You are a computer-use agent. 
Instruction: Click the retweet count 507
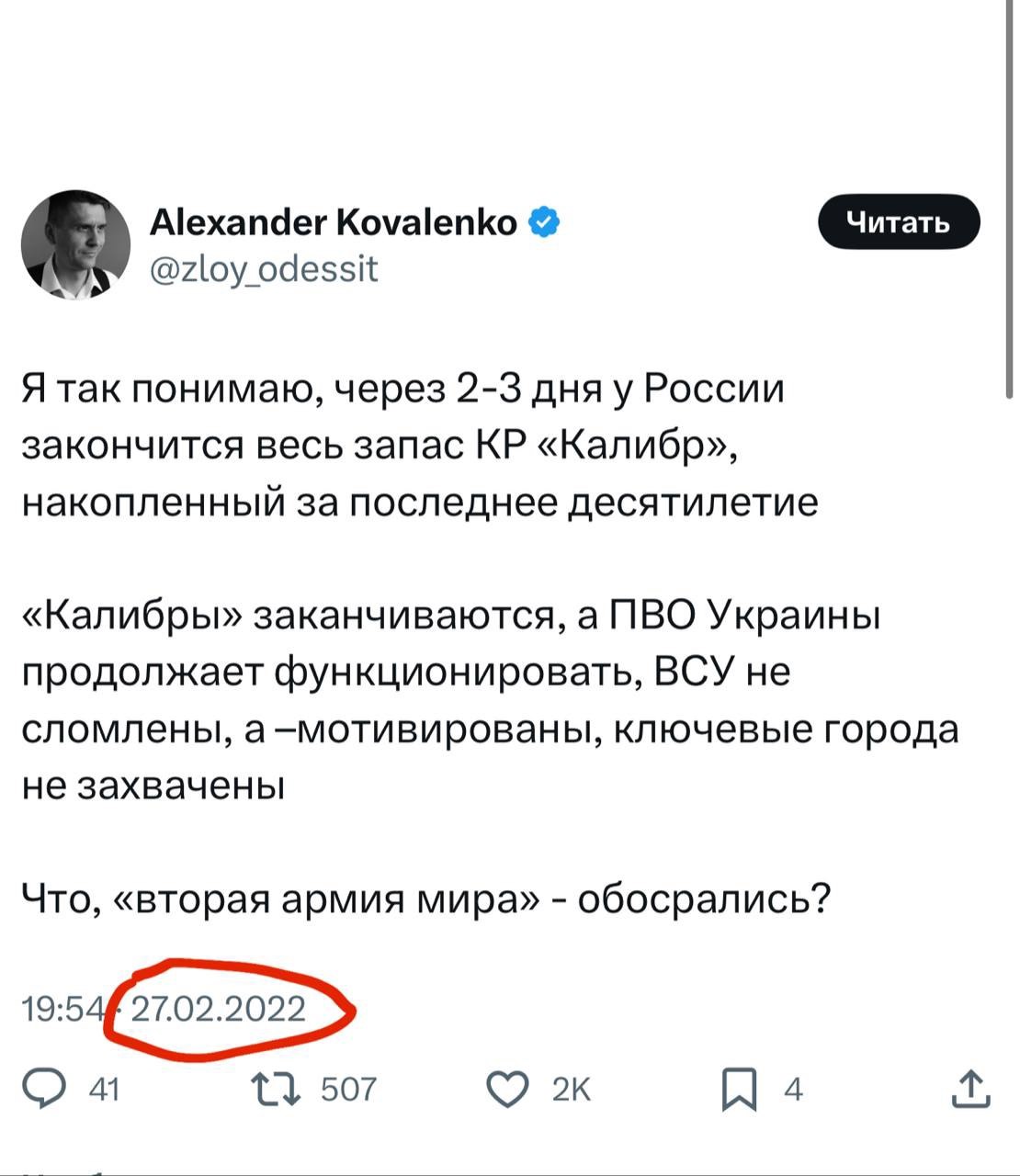(x=348, y=1091)
